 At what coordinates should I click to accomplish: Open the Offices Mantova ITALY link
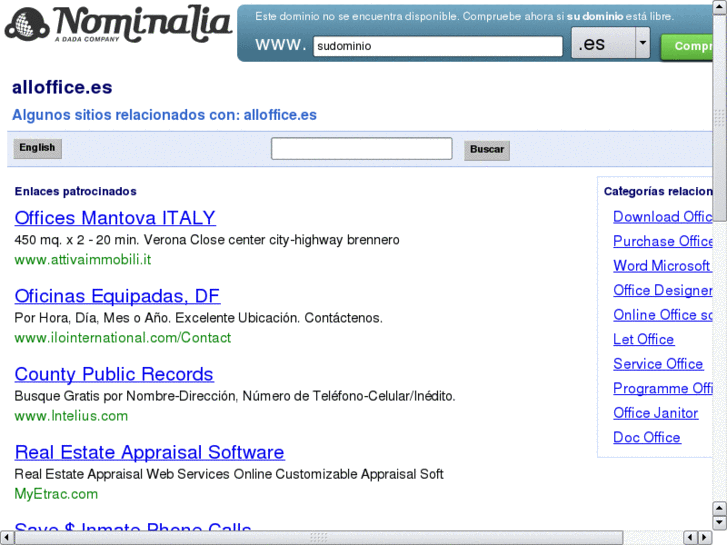click(x=115, y=218)
